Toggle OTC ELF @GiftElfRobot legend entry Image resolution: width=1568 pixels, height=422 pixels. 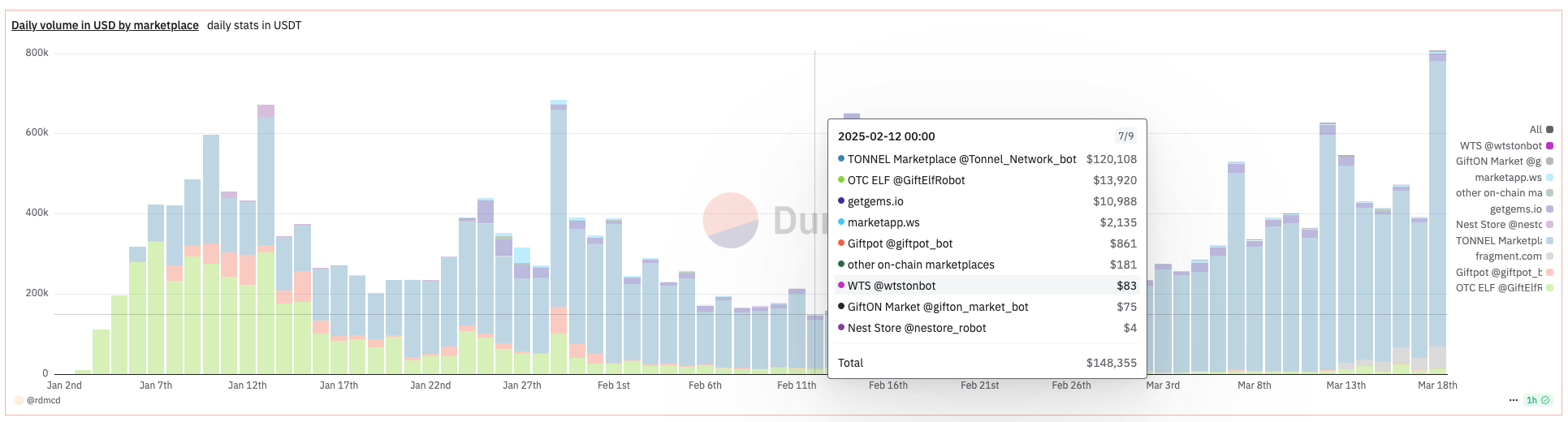[1498, 288]
